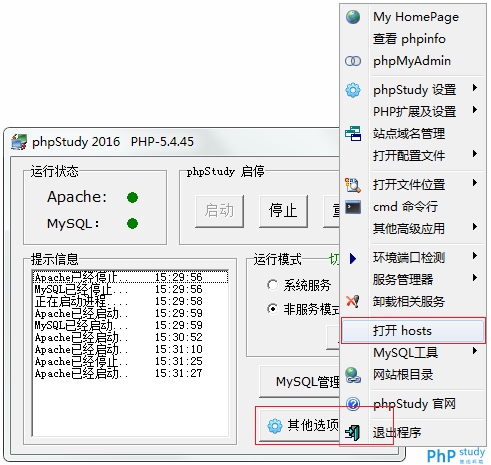Select log row Apache已经启动 15:30:52
Screen dimensions: 491x465
point(131,337)
